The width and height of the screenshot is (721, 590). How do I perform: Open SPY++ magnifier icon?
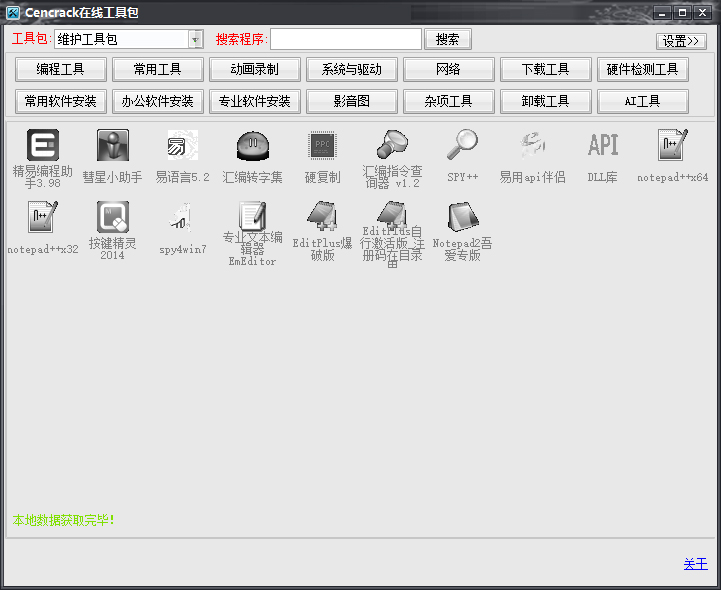click(x=462, y=145)
